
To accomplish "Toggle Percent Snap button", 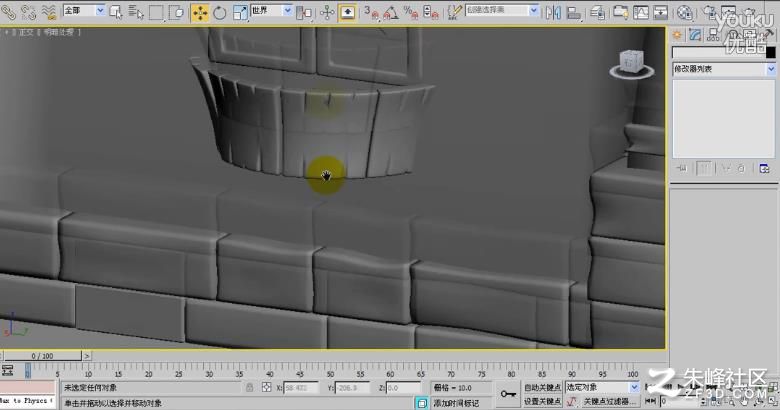I will point(410,12).
